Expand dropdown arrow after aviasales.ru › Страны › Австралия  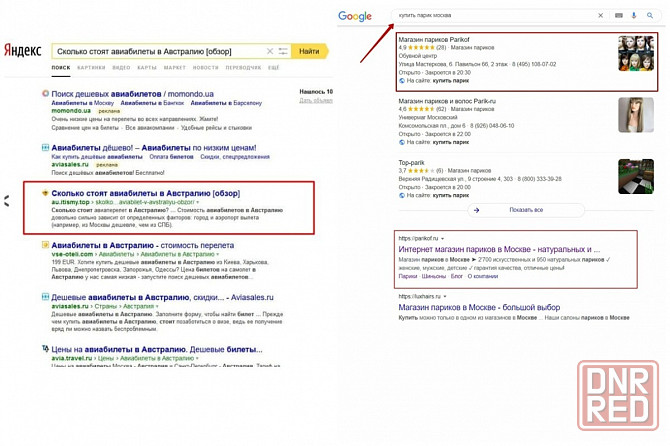tap(157, 306)
